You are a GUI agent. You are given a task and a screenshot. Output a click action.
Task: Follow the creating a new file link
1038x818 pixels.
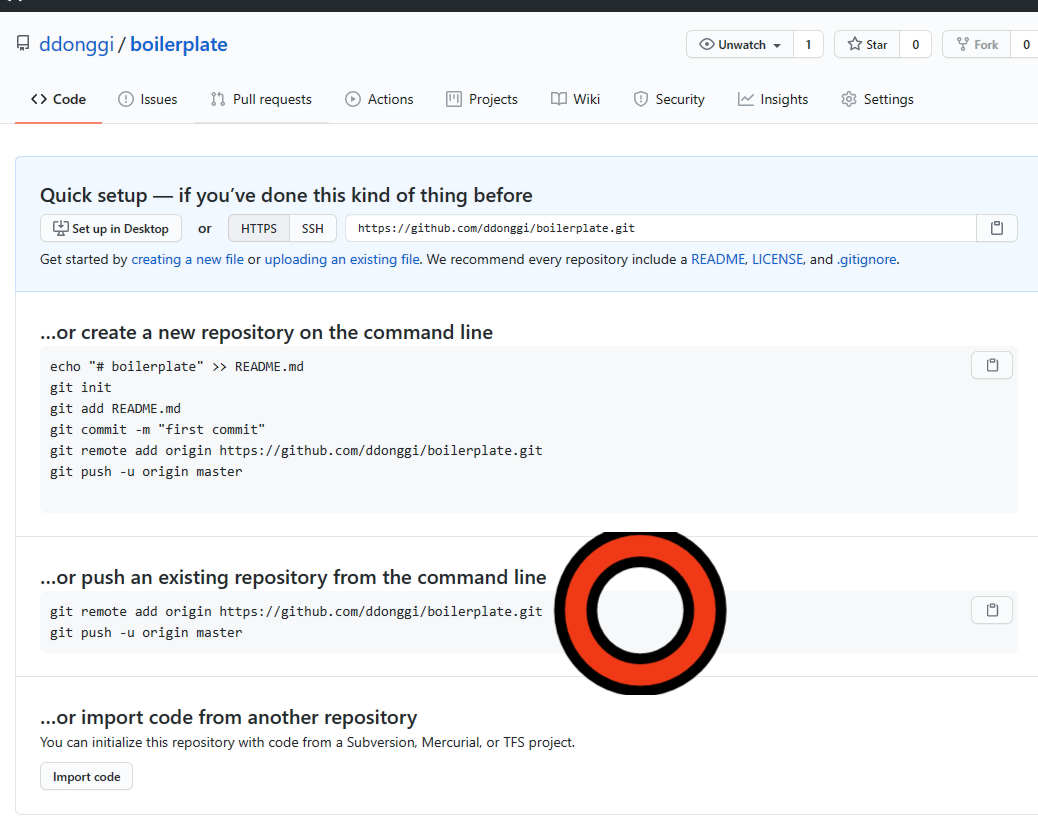[187, 259]
